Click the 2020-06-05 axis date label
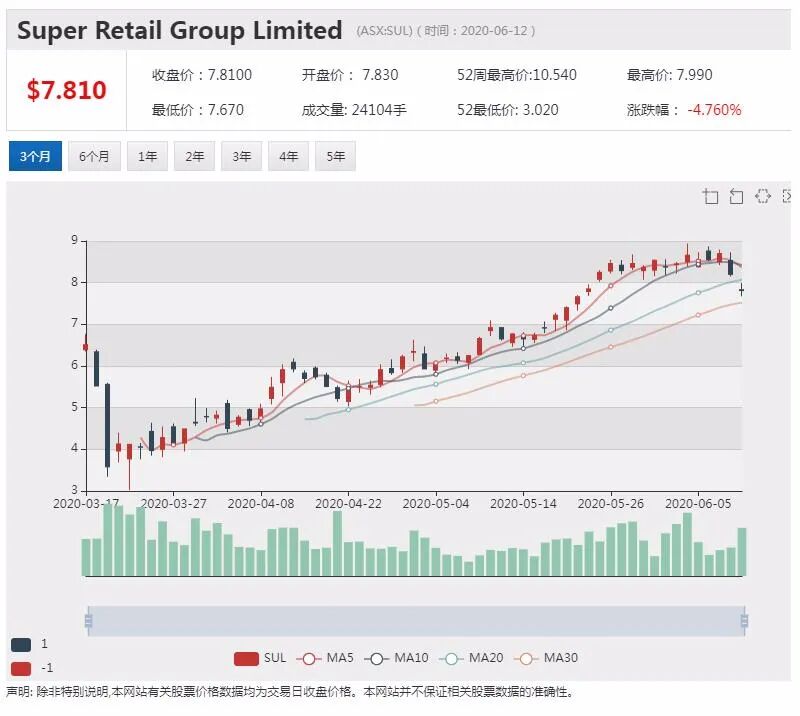 [x=698, y=504]
